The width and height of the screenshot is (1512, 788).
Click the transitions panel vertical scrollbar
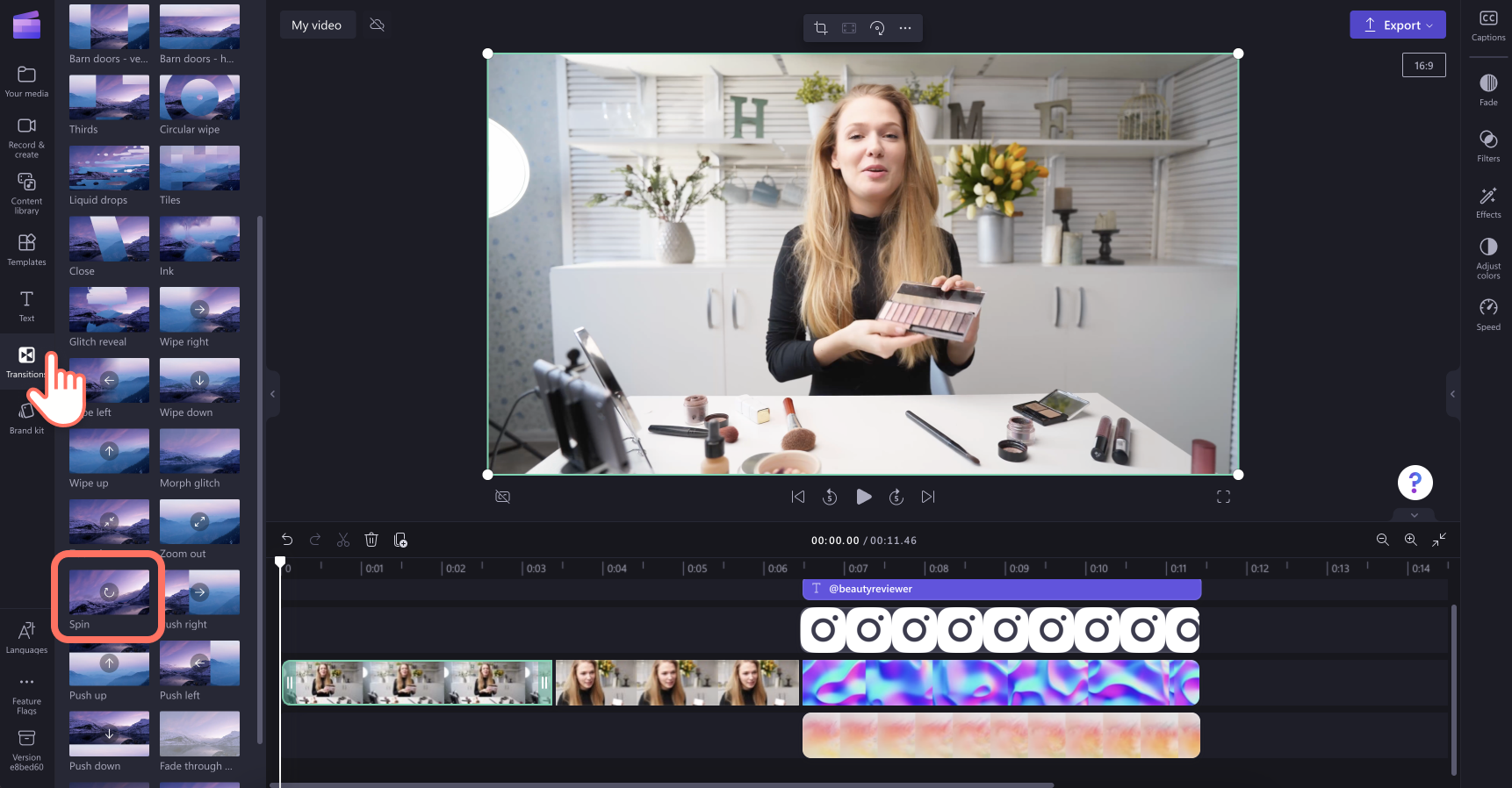[x=260, y=479]
